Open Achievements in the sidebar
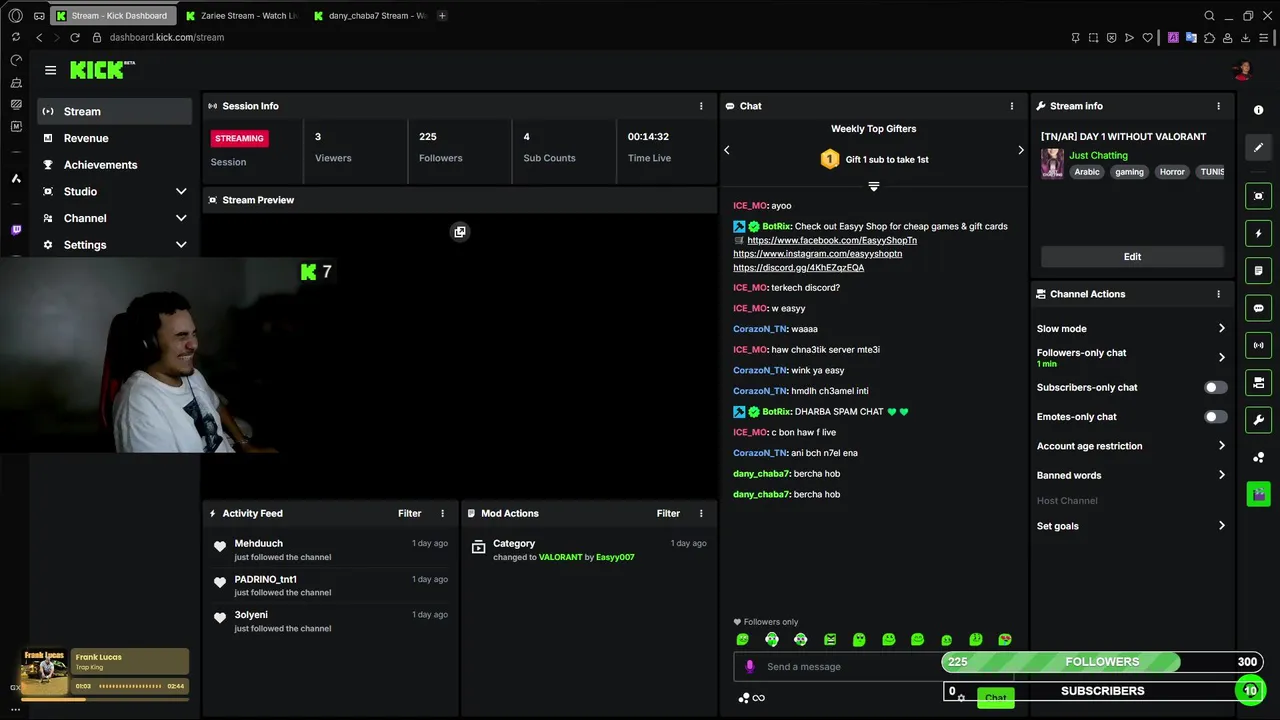Screen dimensions: 1280x720 coord(115,165)
